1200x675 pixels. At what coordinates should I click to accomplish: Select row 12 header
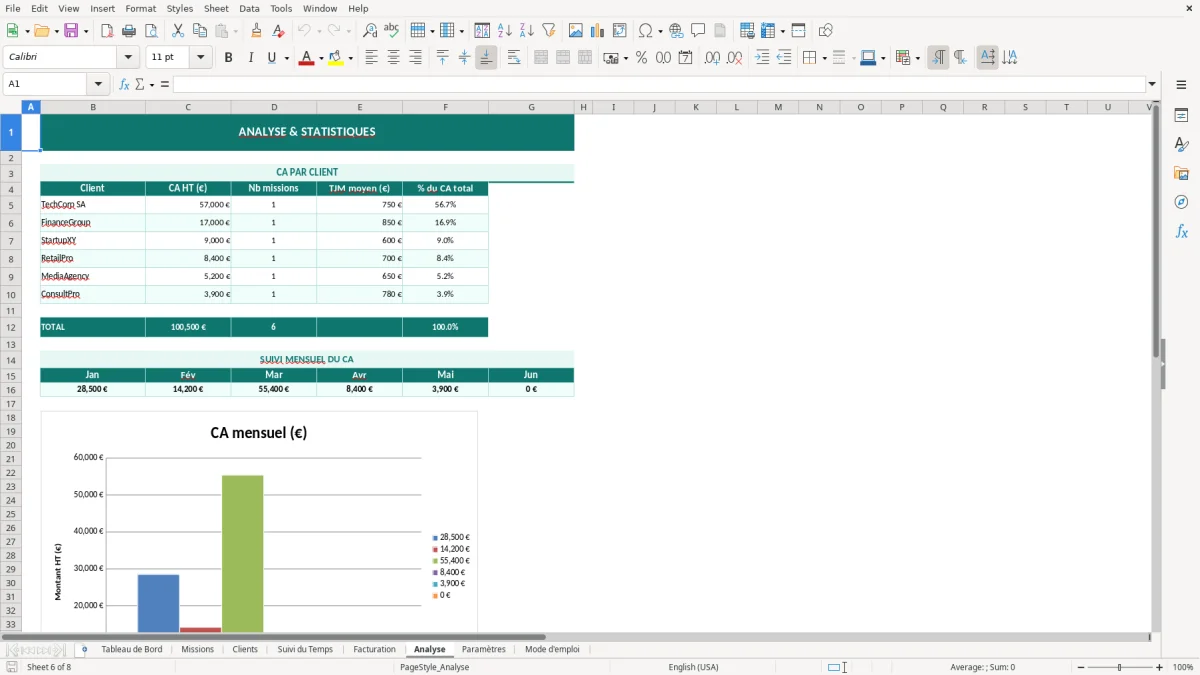11,327
